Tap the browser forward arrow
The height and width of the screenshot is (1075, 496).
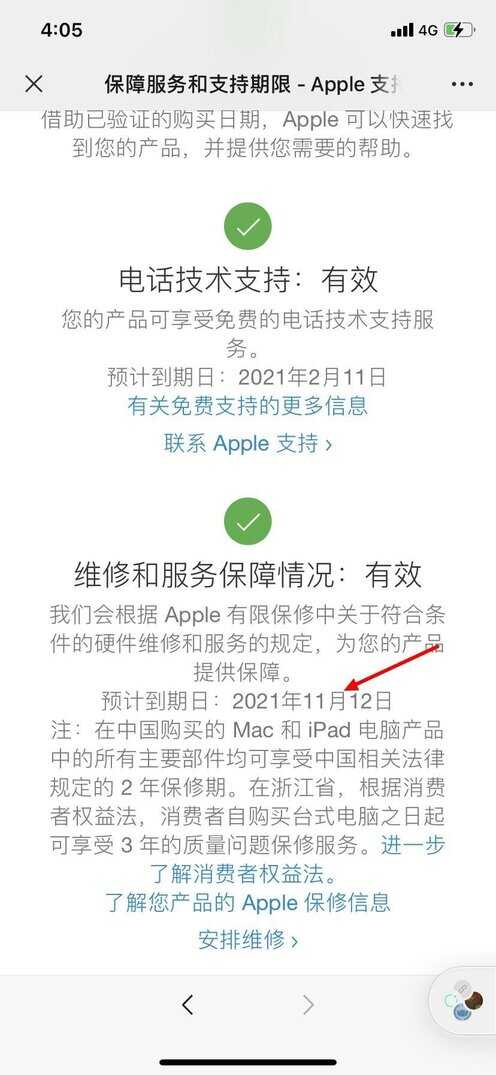(x=308, y=1005)
